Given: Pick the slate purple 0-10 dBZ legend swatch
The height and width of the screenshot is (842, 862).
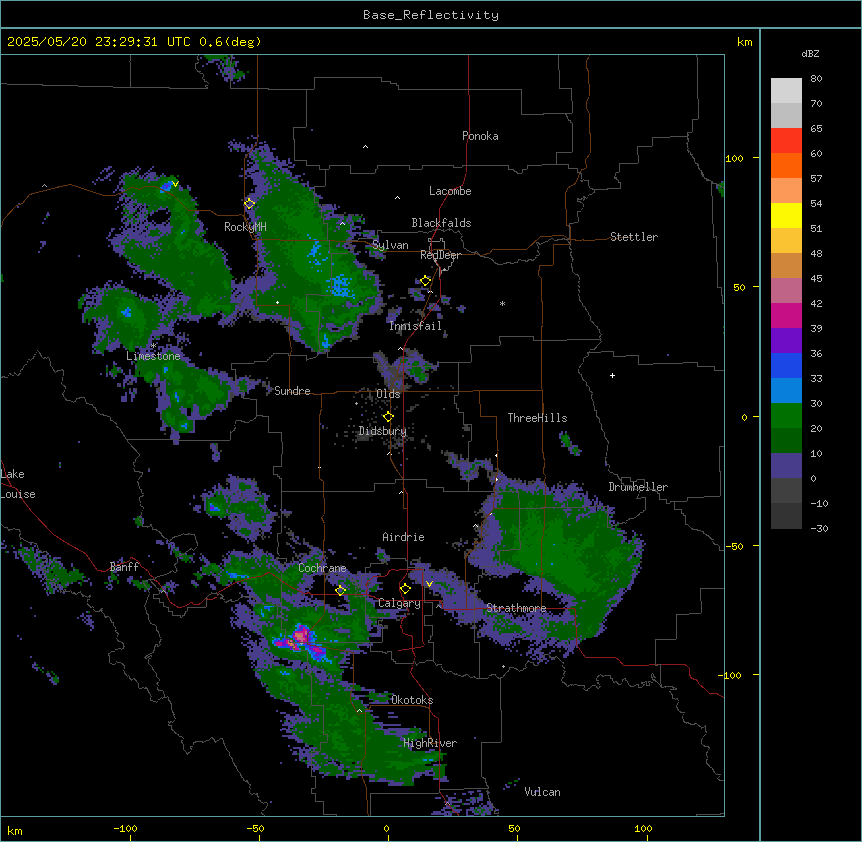Looking at the screenshot, I should 786,466.
